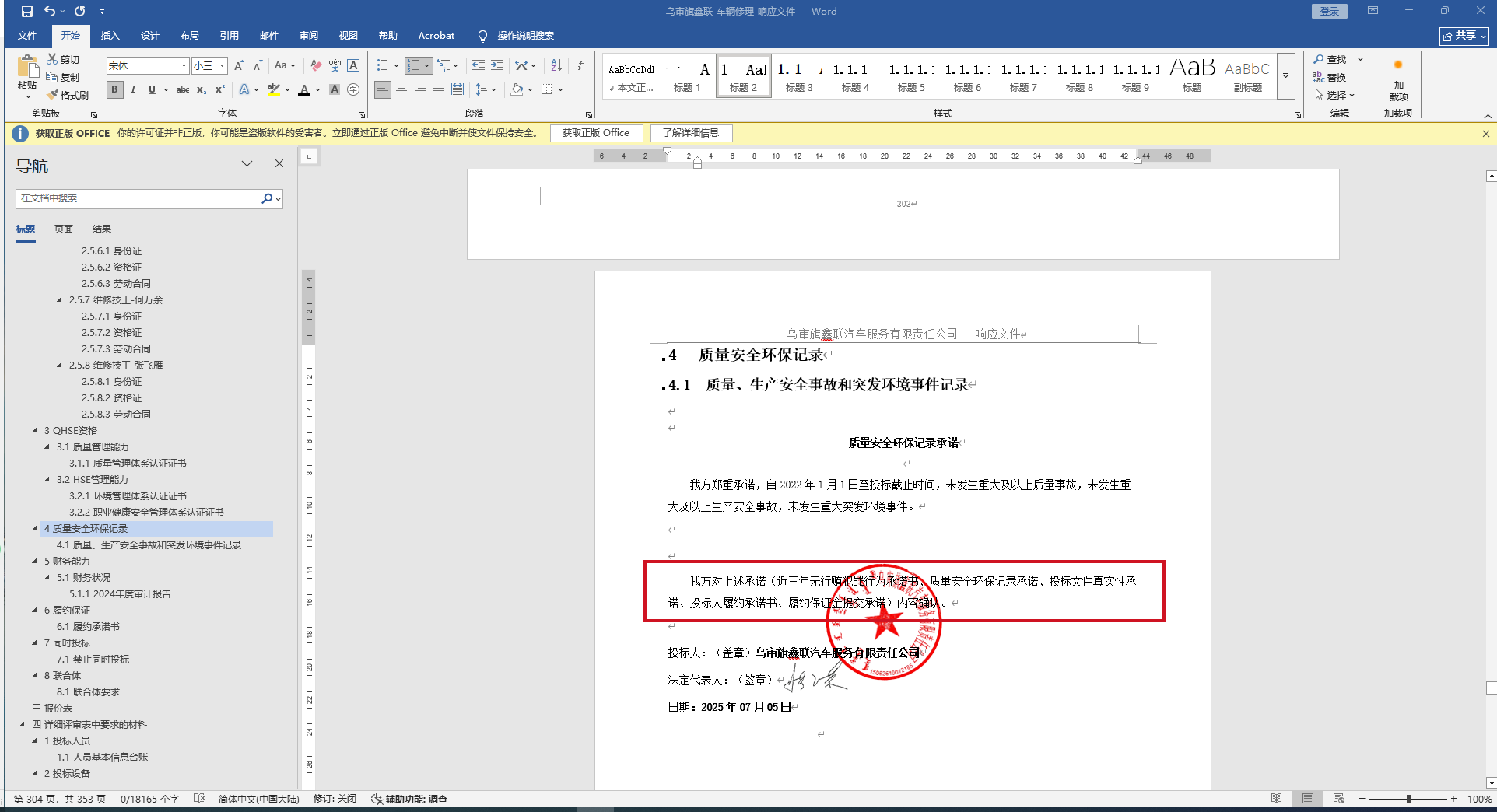1497x812 pixels.
Task: Click the search magnifier in navigation pane
Action: [x=267, y=198]
